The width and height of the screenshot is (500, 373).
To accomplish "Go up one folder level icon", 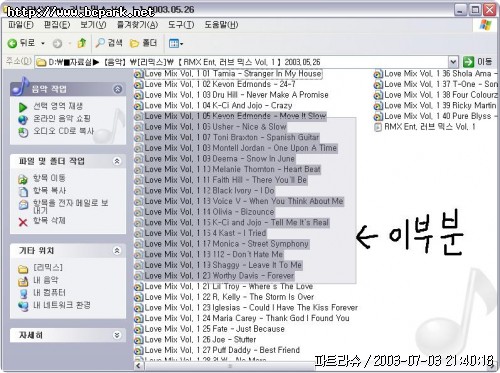I will point(82,43).
